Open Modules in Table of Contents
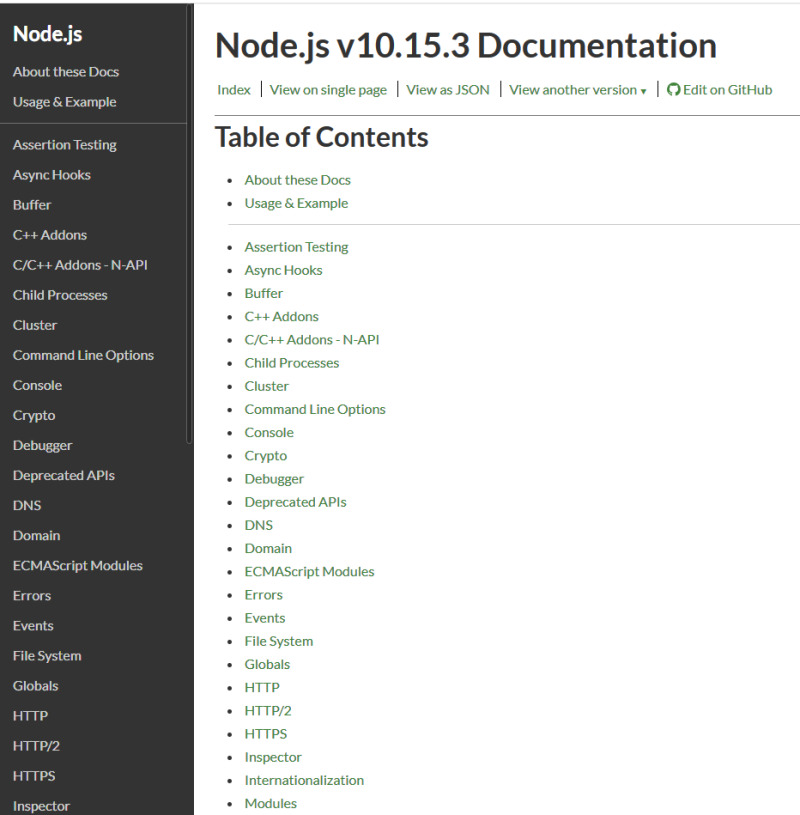 271,804
